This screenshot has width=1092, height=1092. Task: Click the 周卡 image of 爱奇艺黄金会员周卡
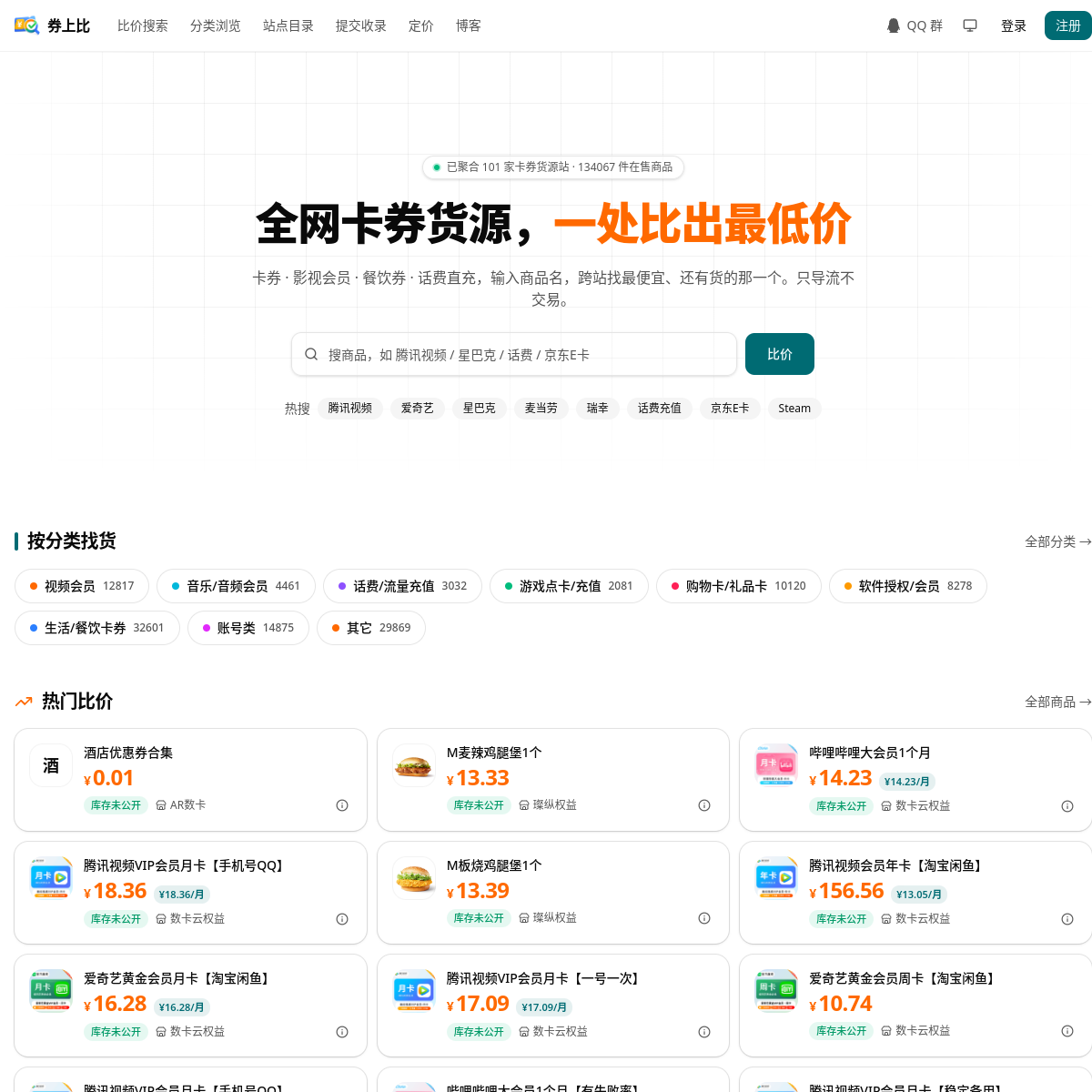point(776,991)
